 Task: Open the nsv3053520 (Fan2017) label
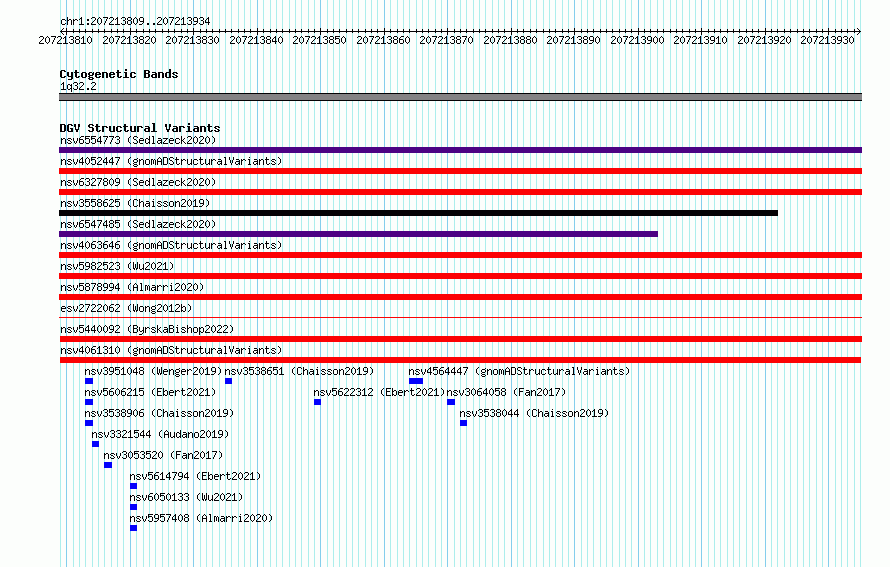tap(163, 455)
